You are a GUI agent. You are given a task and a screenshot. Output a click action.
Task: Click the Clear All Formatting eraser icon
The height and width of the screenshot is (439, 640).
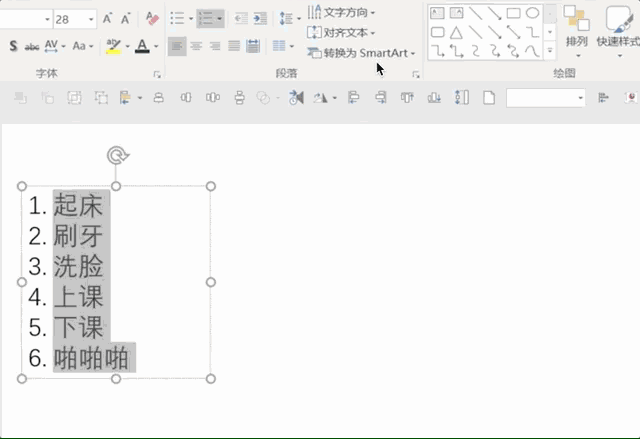click(x=152, y=19)
